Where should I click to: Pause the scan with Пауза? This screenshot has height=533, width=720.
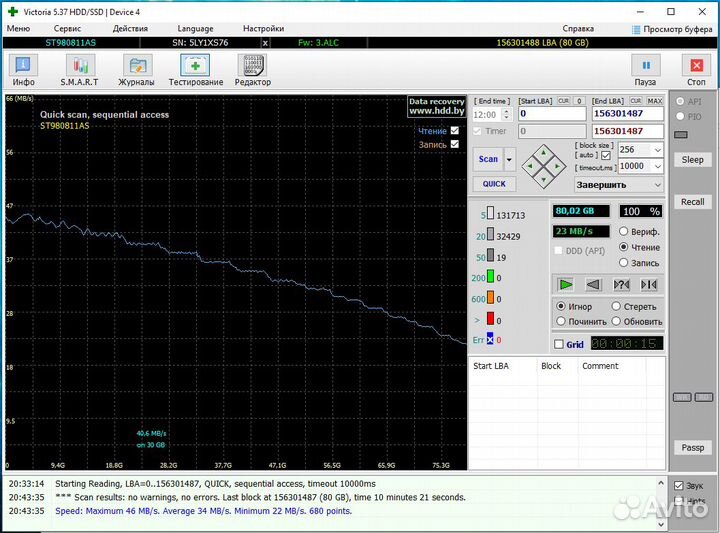[645, 70]
